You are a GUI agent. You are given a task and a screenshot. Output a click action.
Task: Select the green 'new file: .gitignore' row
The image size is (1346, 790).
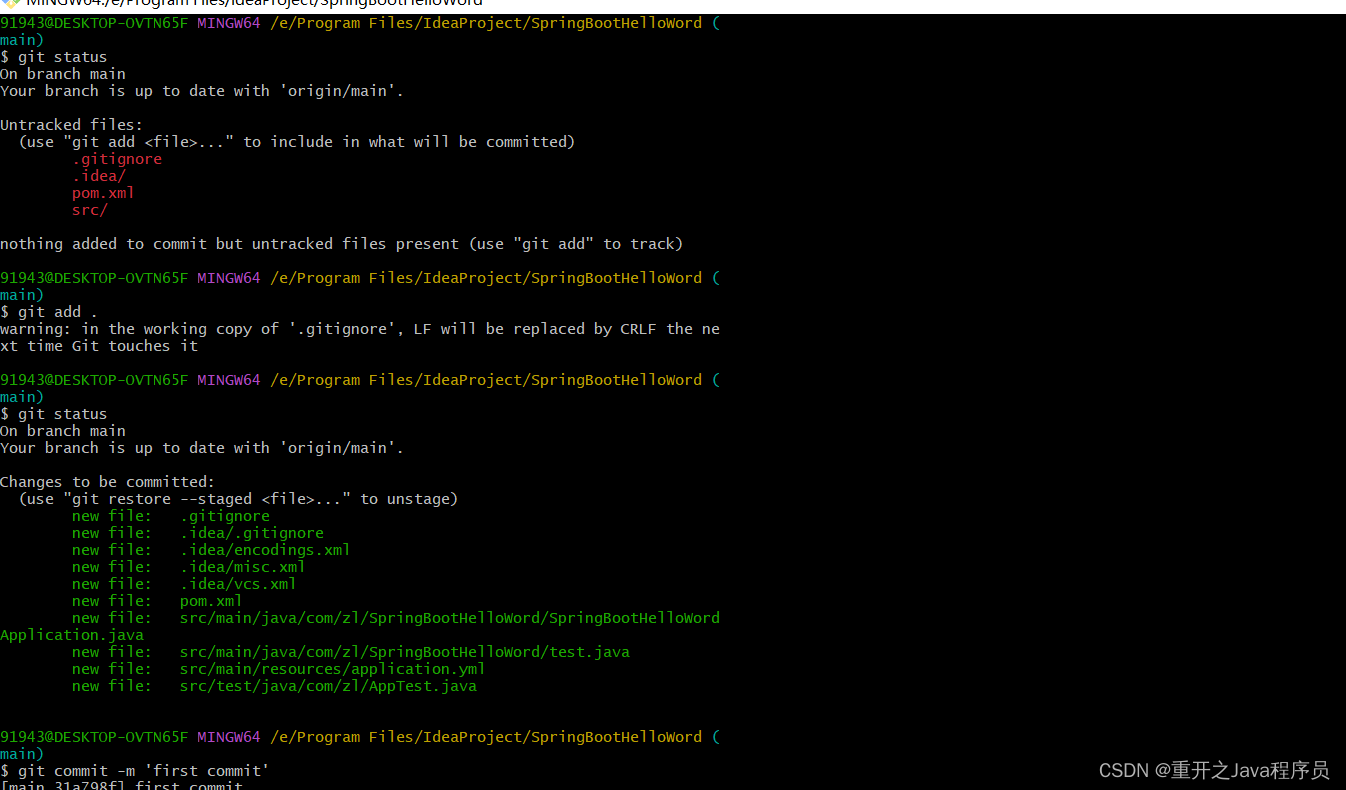[x=171, y=516]
